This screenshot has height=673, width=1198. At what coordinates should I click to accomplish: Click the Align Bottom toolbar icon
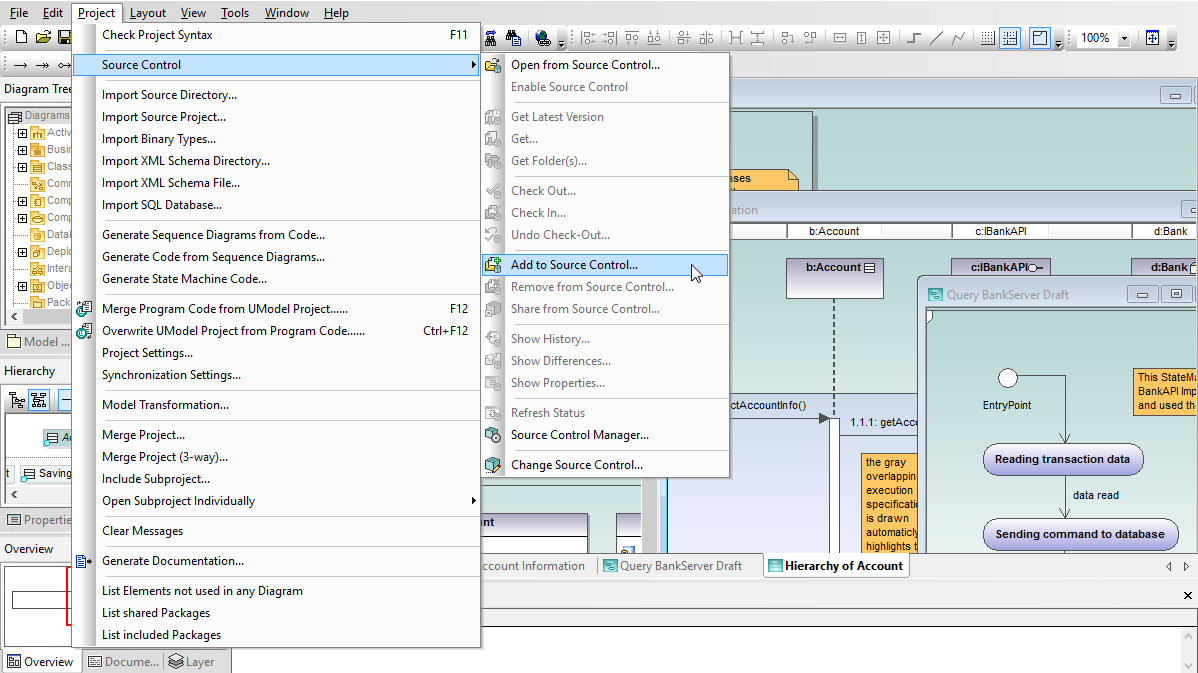[654, 37]
